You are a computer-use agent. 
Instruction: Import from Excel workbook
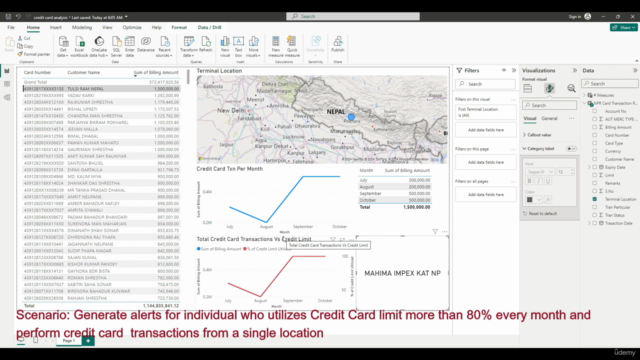(79, 47)
